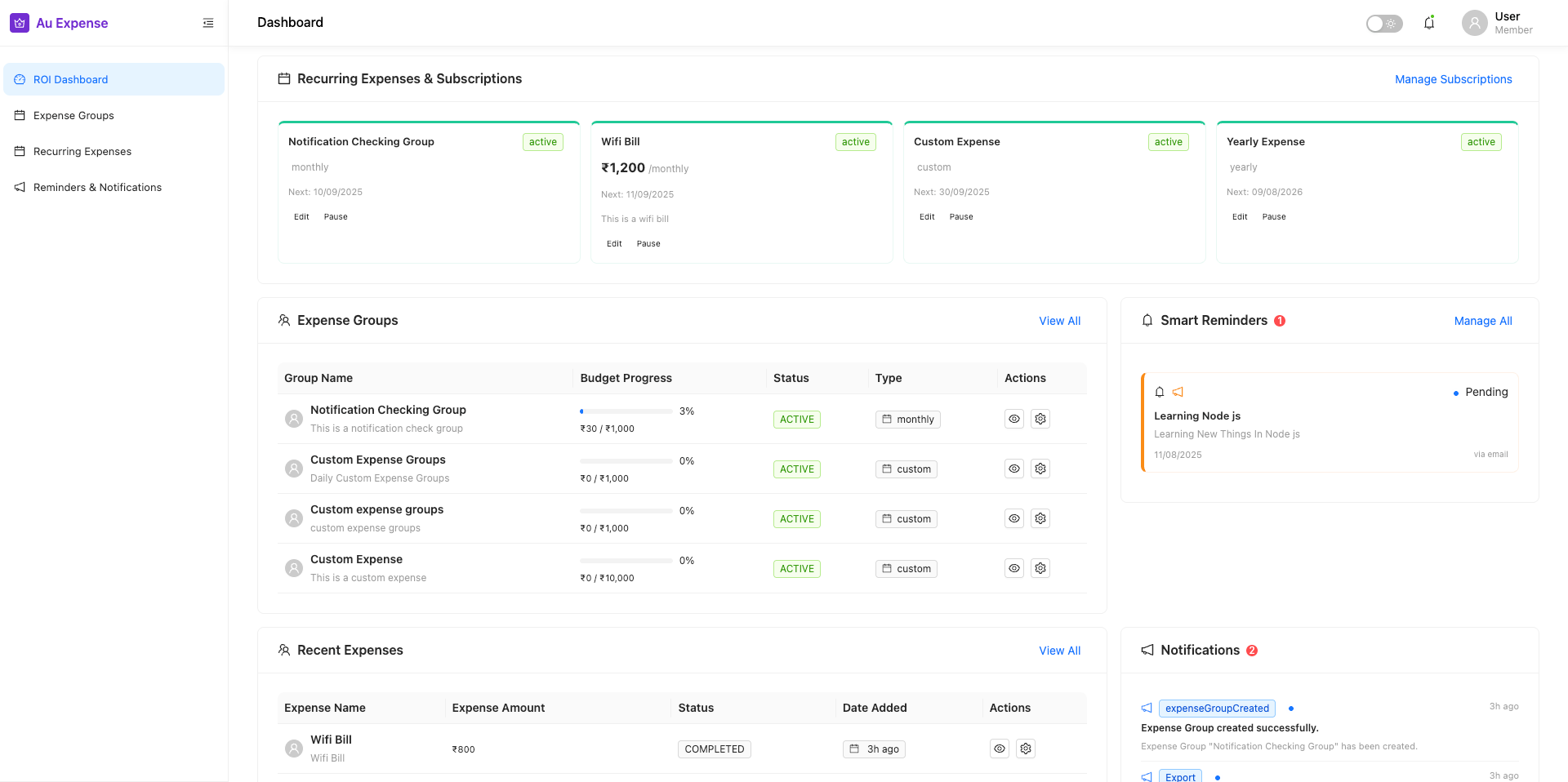The width and height of the screenshot is (1568, 782).
Task: Click the Au Expense logo icon
Action: tap(20, 23)
